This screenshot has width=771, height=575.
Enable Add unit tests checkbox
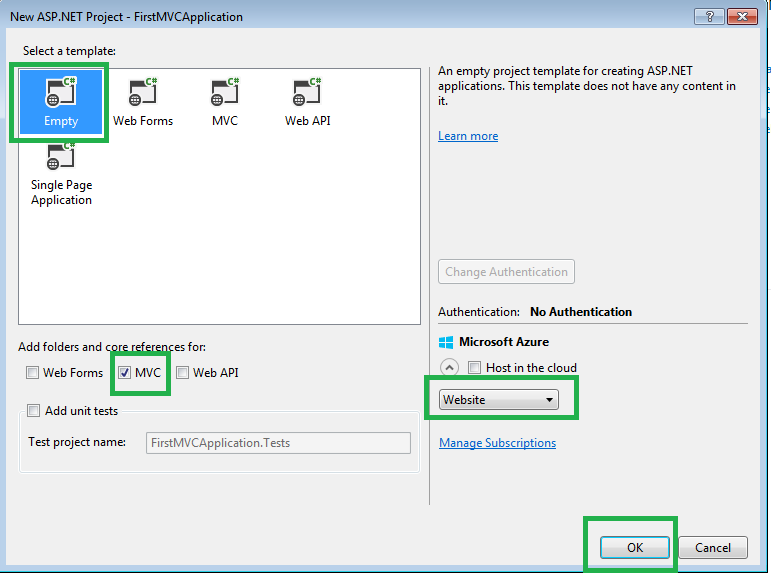point(33,411)
